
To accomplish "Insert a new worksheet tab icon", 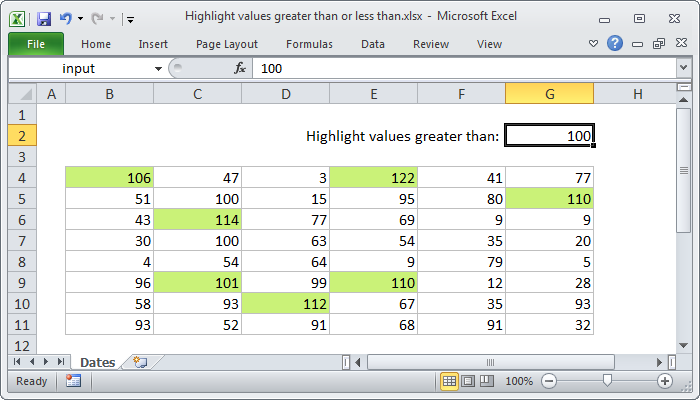I will click(139, 362).
